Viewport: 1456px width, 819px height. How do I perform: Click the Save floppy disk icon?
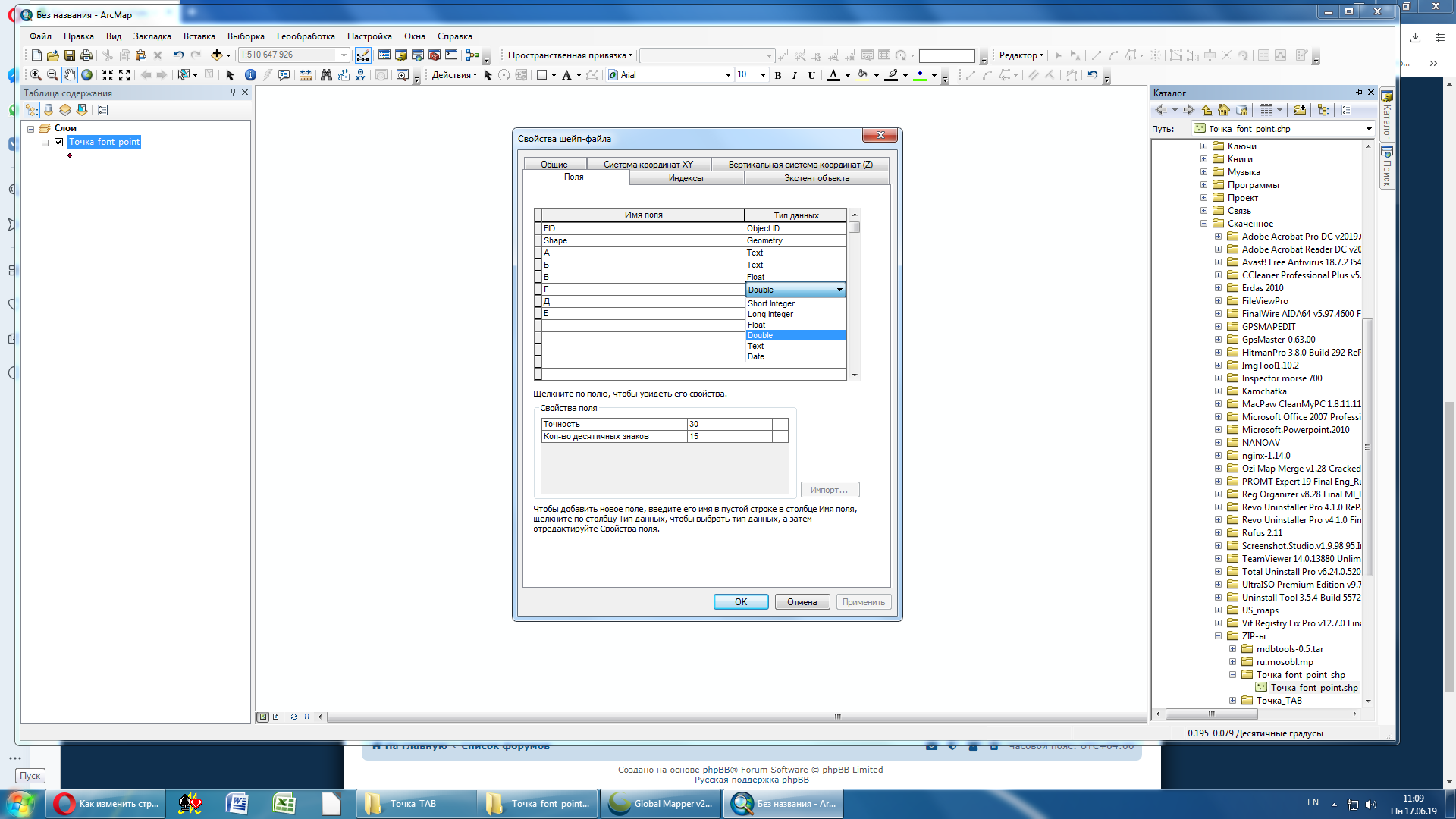point(70,55)
